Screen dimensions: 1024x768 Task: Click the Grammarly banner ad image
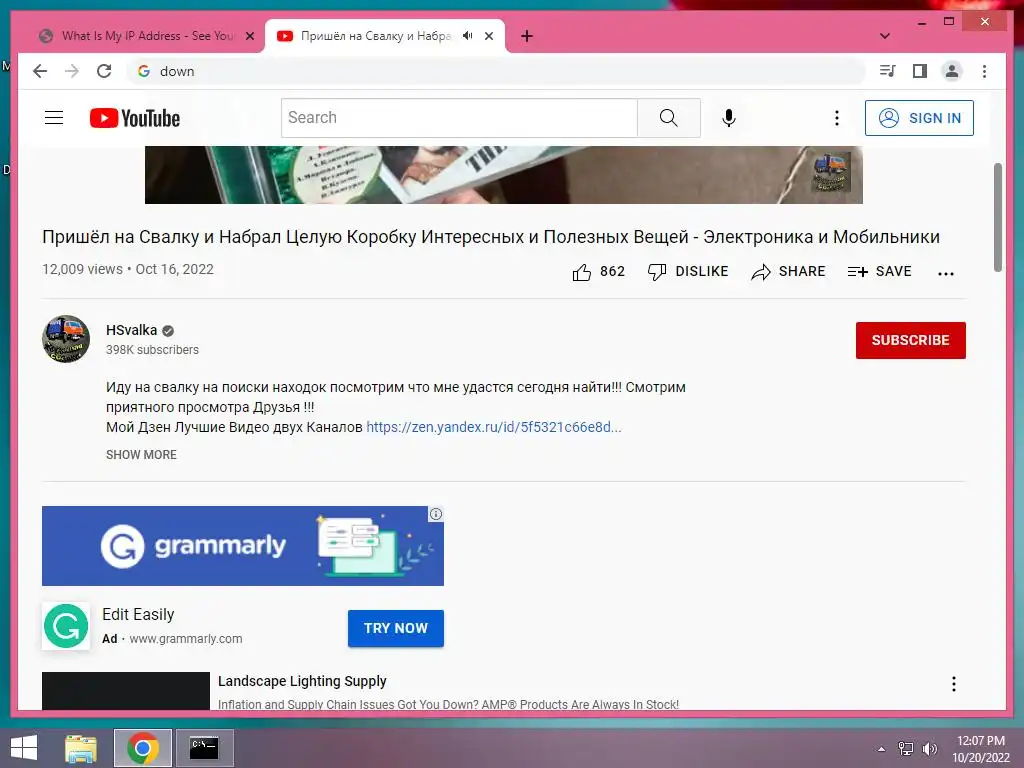point(242,546)
